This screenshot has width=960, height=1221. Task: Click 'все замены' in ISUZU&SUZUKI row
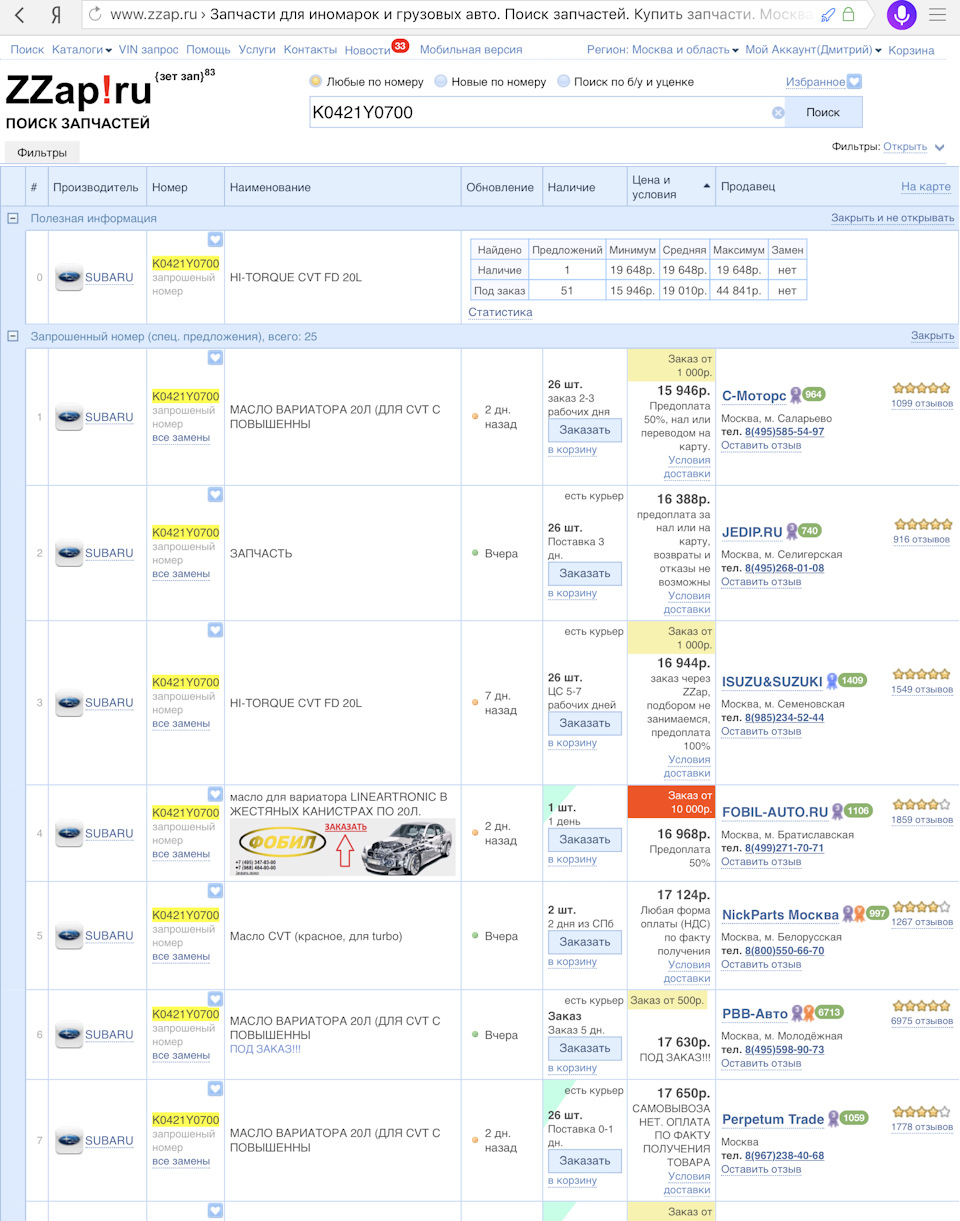[181, 724]
